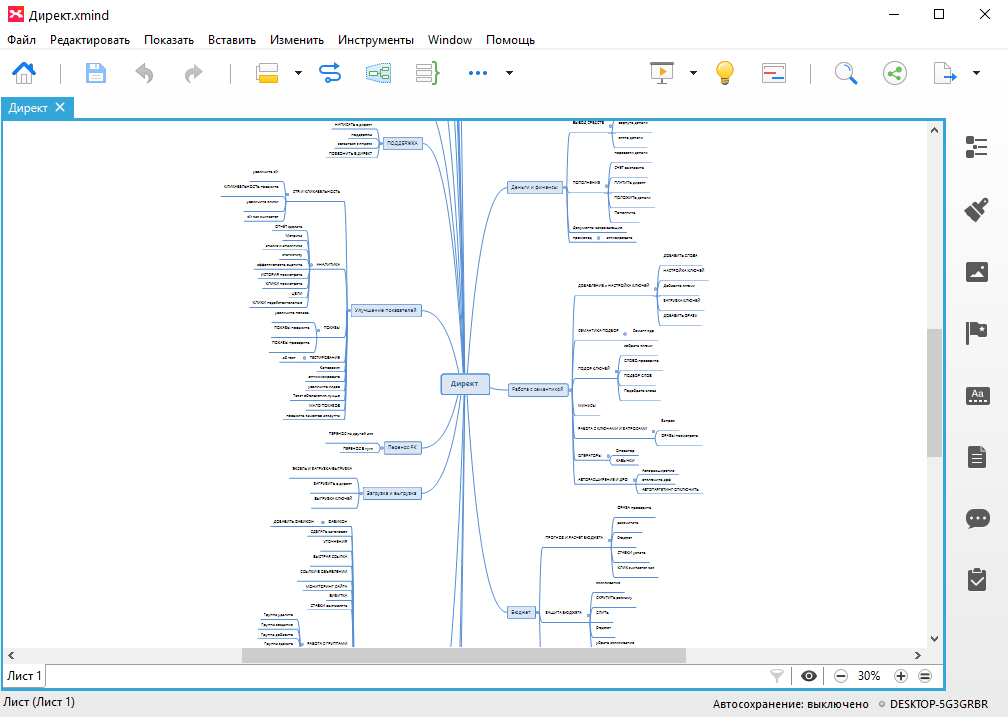
Task: Export the map with the export icon
Action: click(x=944, y=73)
